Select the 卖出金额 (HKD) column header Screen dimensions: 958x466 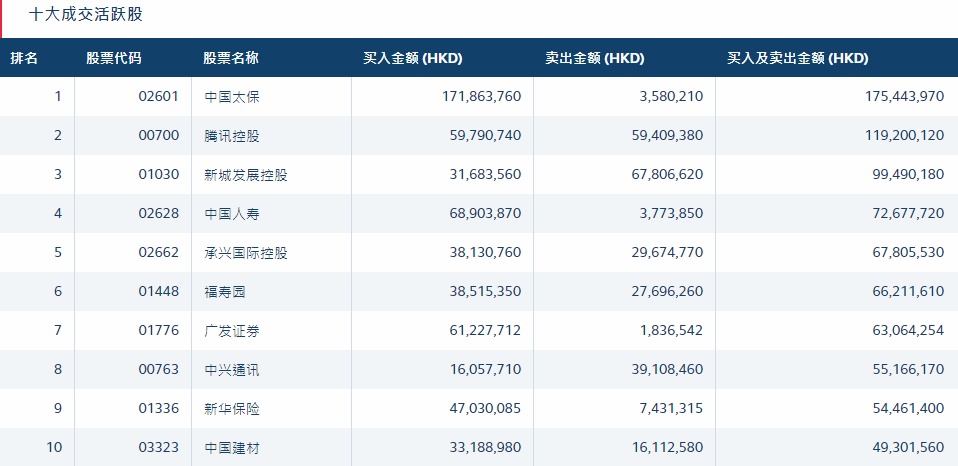[x=594, y=58]
